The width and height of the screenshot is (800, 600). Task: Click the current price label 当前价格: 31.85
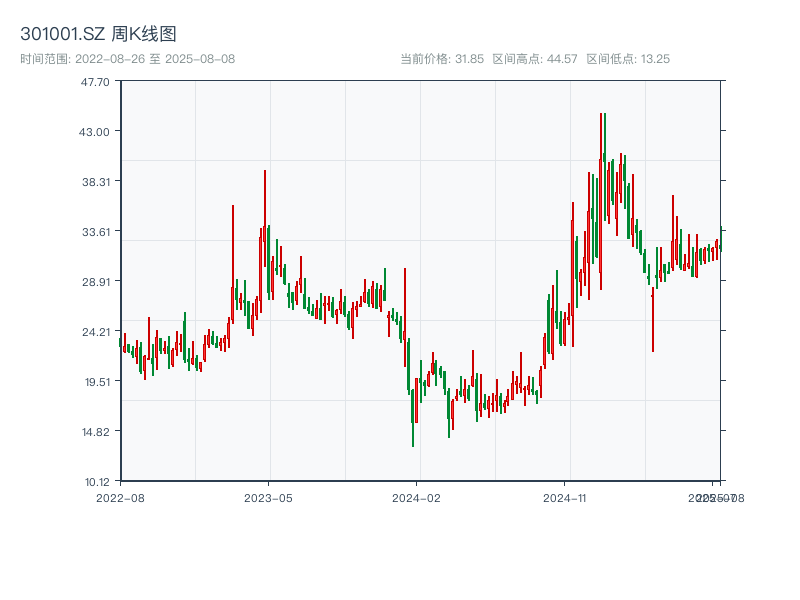tap(442, 59)
